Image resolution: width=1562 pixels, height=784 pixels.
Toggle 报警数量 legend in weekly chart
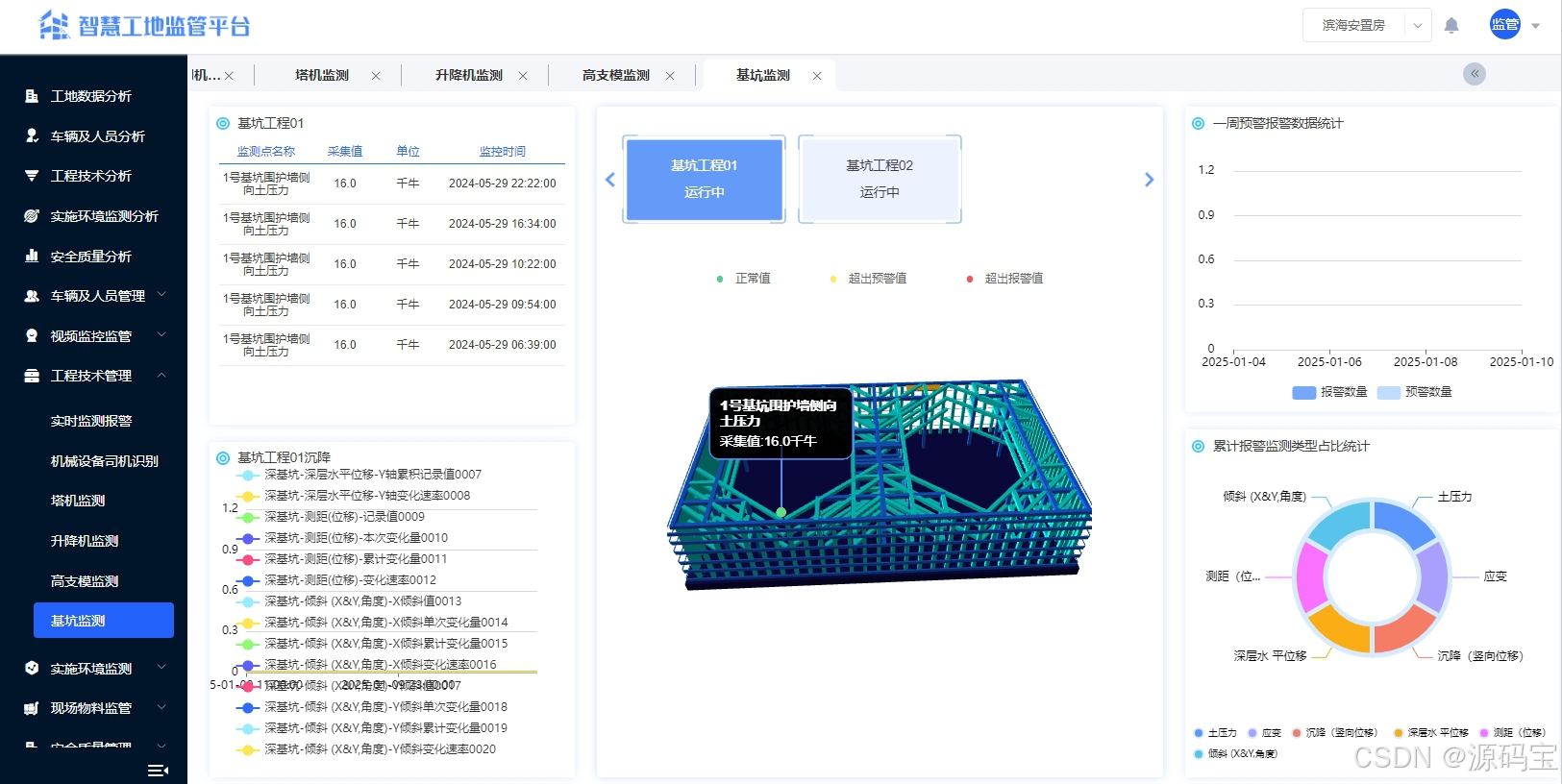click(1330, 392)
